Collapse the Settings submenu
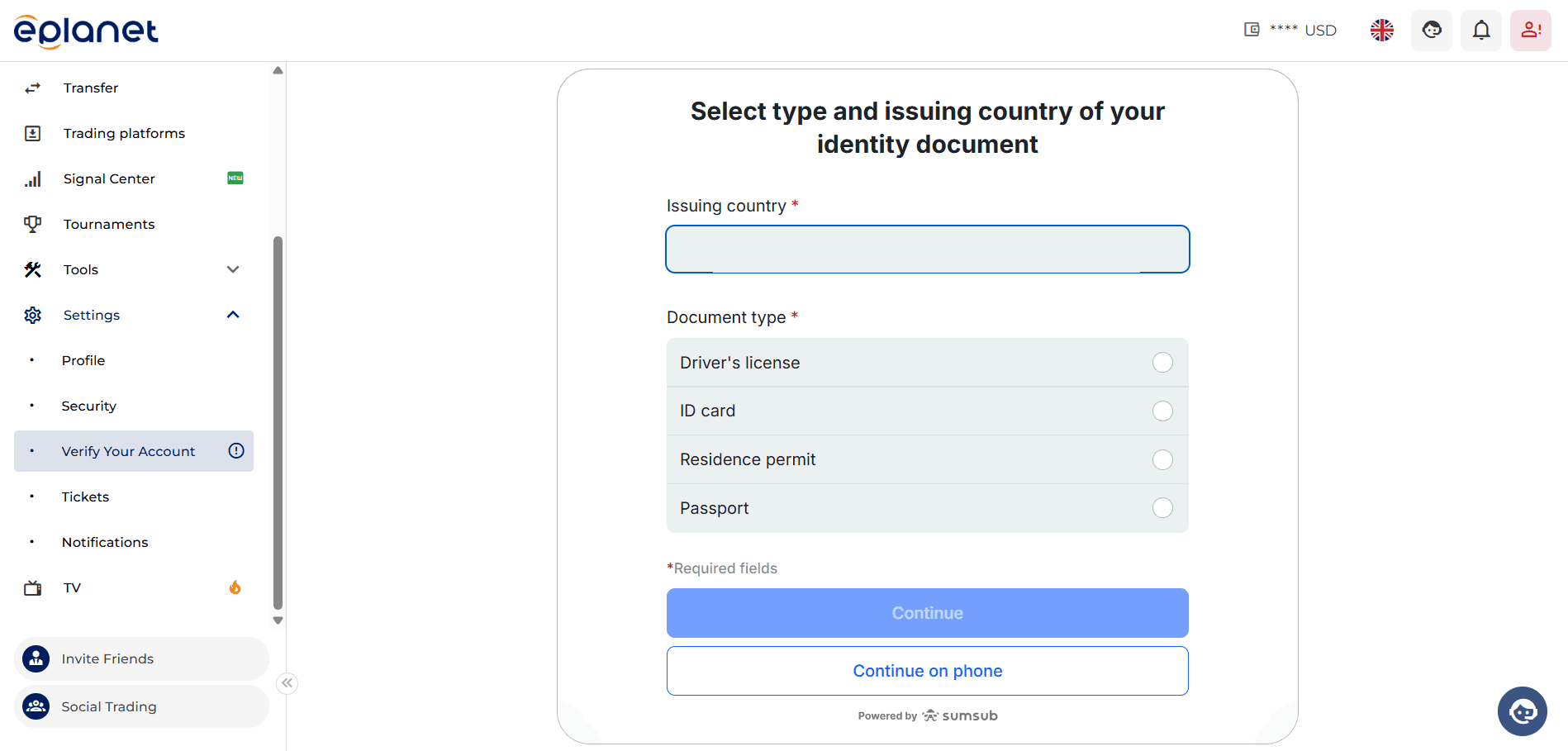 (232, 314)
